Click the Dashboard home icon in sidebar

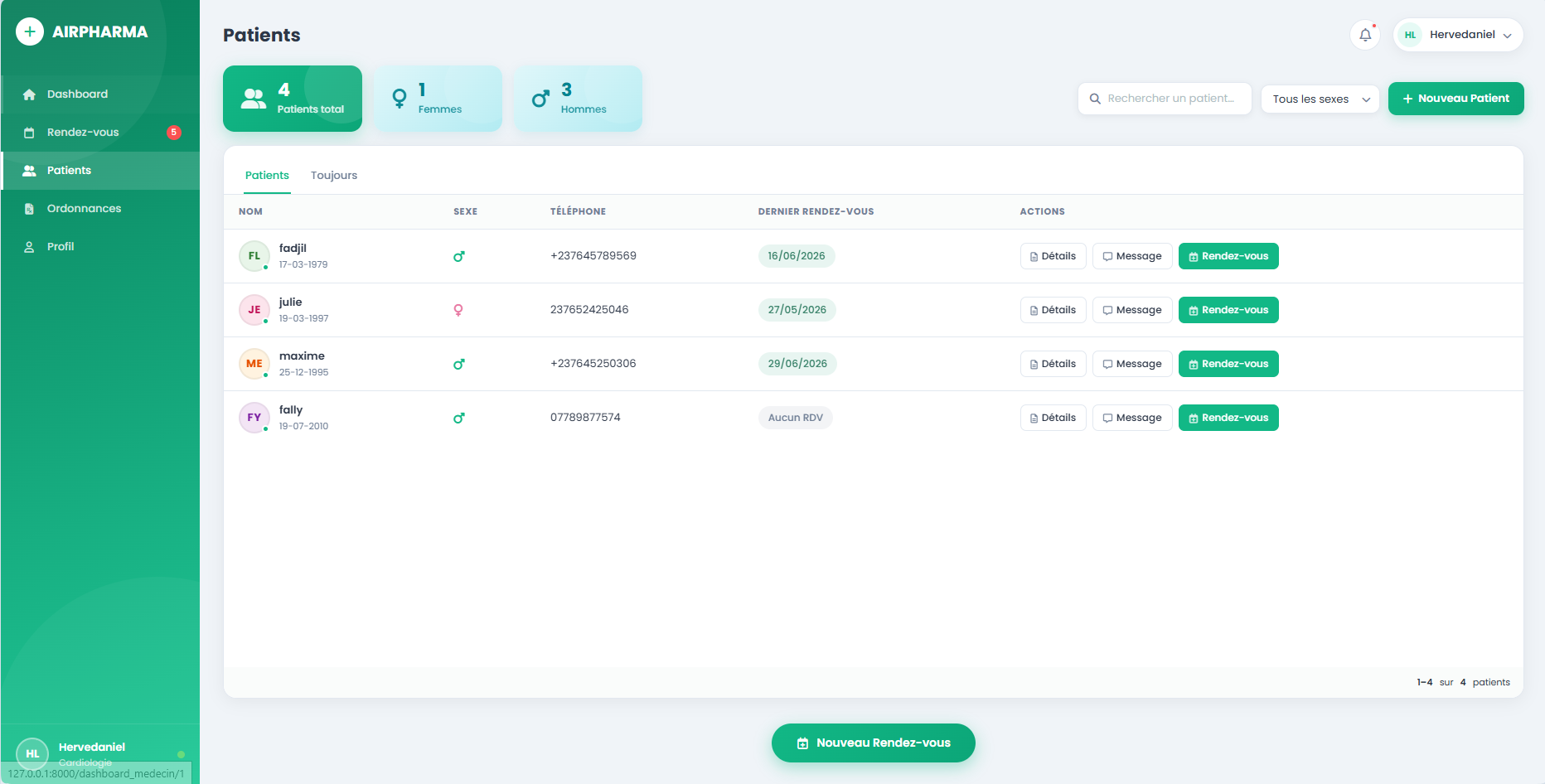(x=29, y=94)
